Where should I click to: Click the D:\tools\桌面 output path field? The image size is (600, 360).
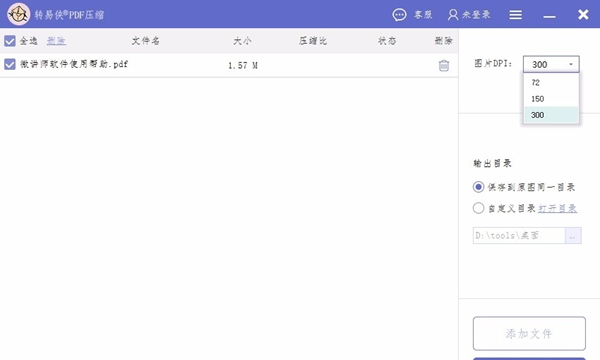click(519, 236)
